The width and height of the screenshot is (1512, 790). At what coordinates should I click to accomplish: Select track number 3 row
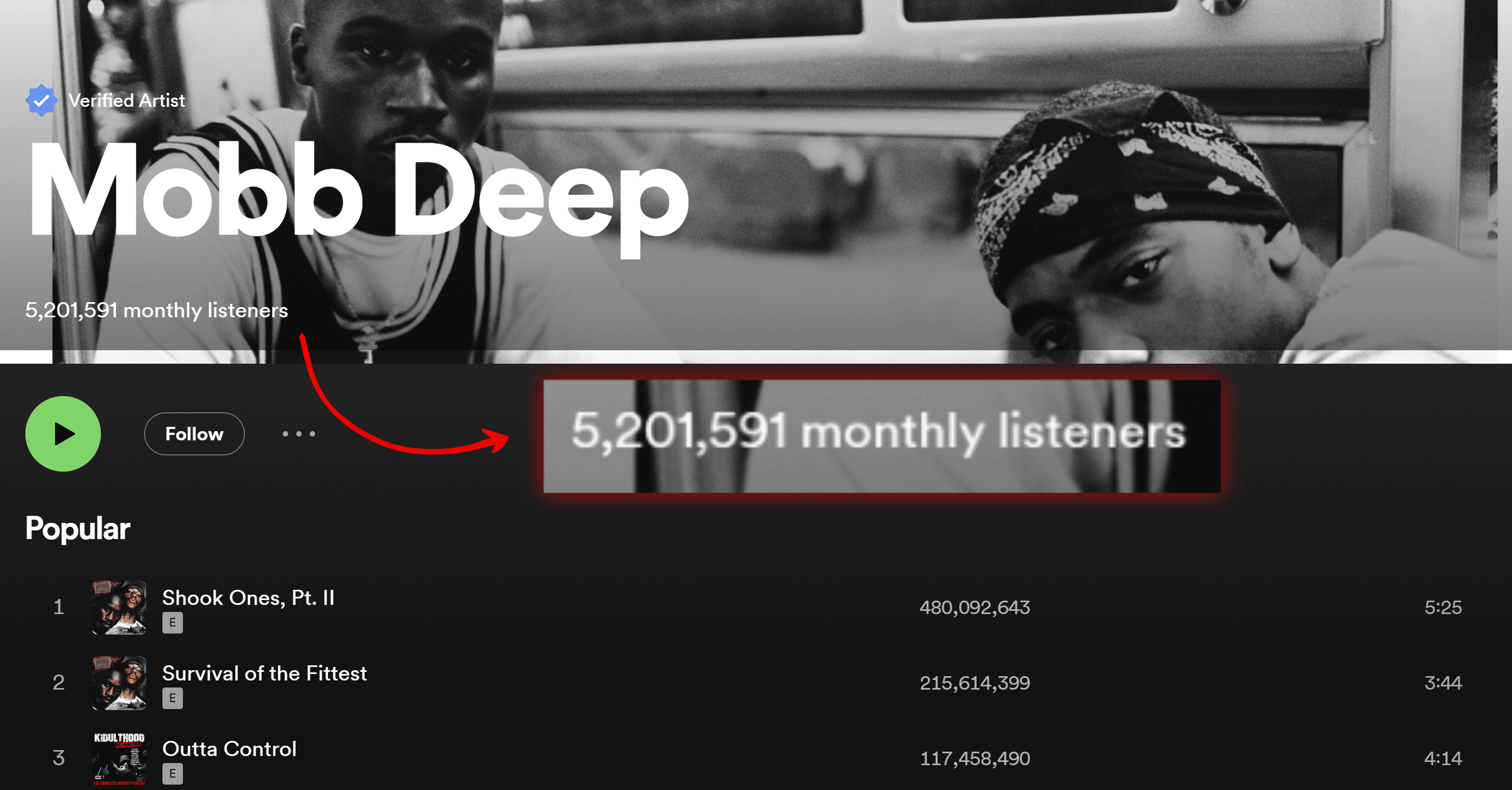point(756,758)
